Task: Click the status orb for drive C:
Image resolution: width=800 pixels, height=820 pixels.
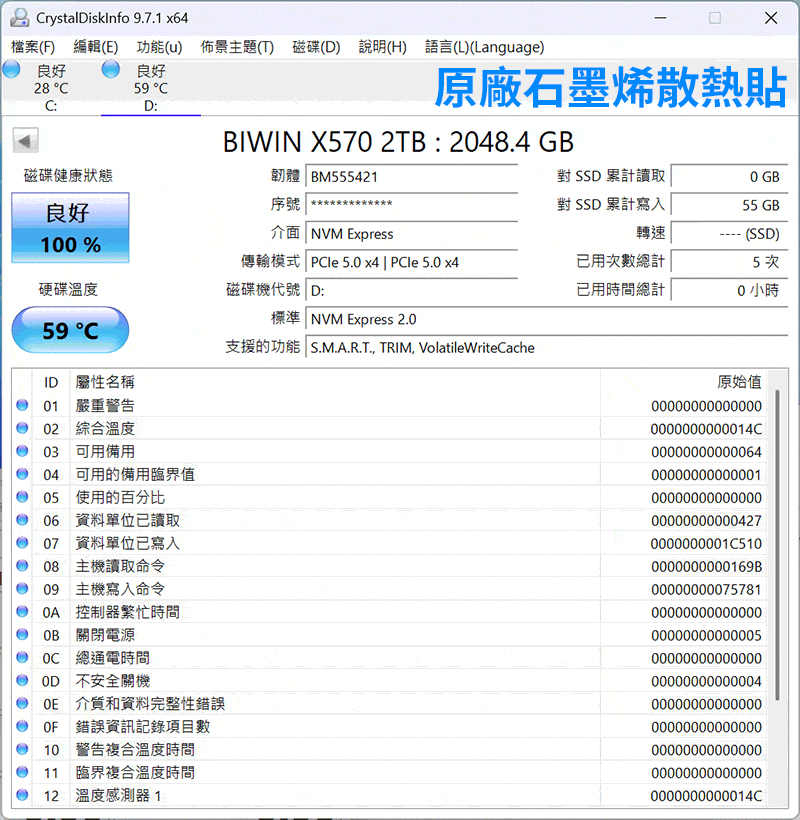Action: point(12,70)
